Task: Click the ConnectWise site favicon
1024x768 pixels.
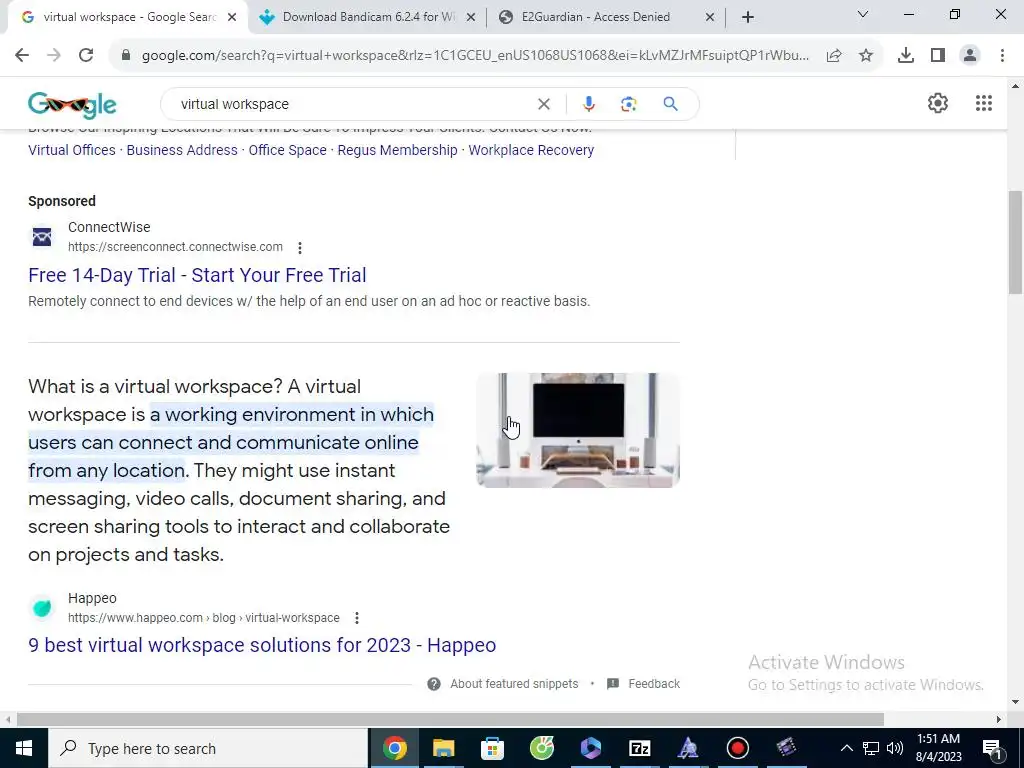Action: pyautogui.click(x=42, y=236)
